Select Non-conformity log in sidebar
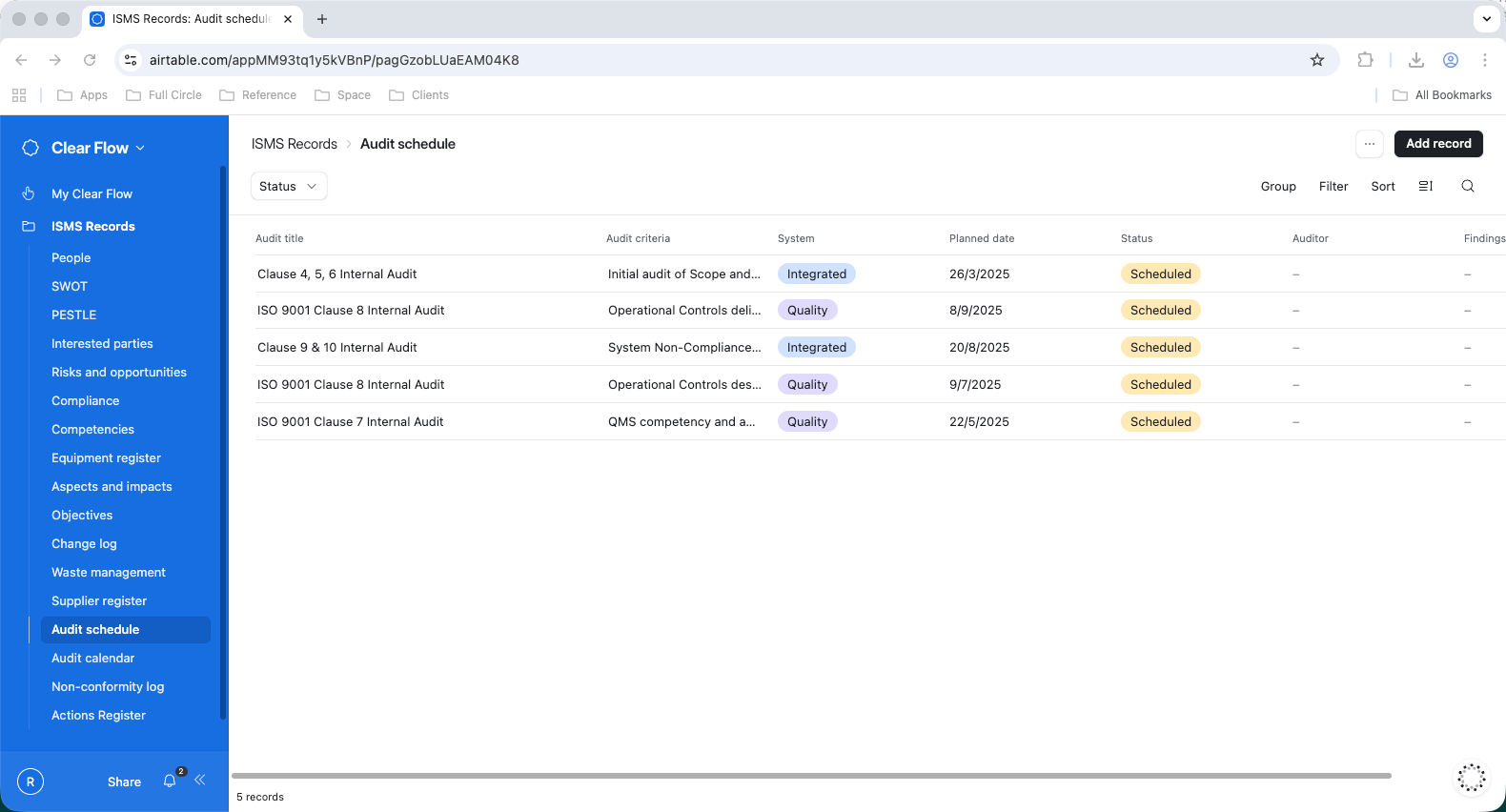Viewport: 1506px width, 812px height. pos(108,686)
